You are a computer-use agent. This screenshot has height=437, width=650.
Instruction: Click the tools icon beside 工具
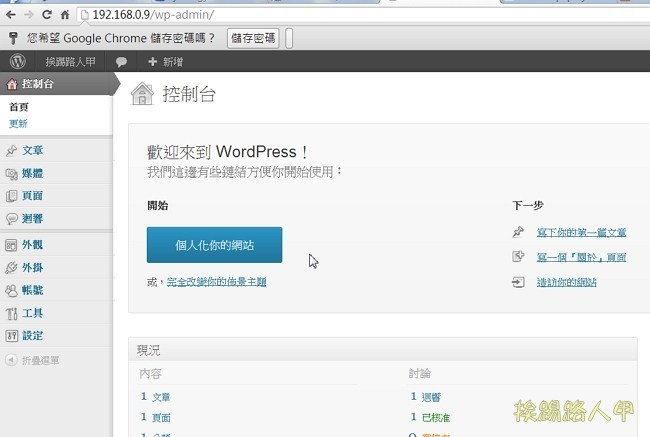pyautogui.click(x=12, y=313)
